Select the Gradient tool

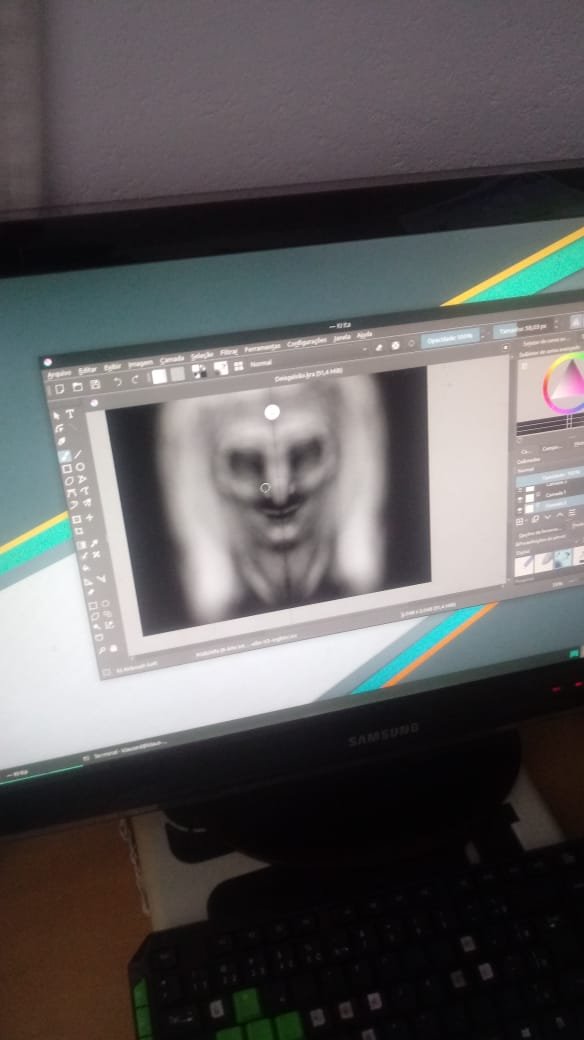(x=82, y=545)
